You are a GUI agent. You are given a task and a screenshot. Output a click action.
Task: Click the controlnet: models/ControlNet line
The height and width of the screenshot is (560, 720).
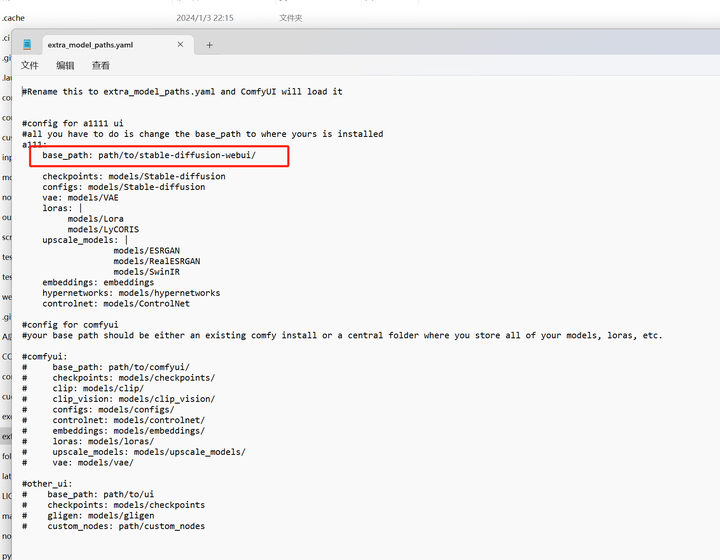click(x=116, y=304)
